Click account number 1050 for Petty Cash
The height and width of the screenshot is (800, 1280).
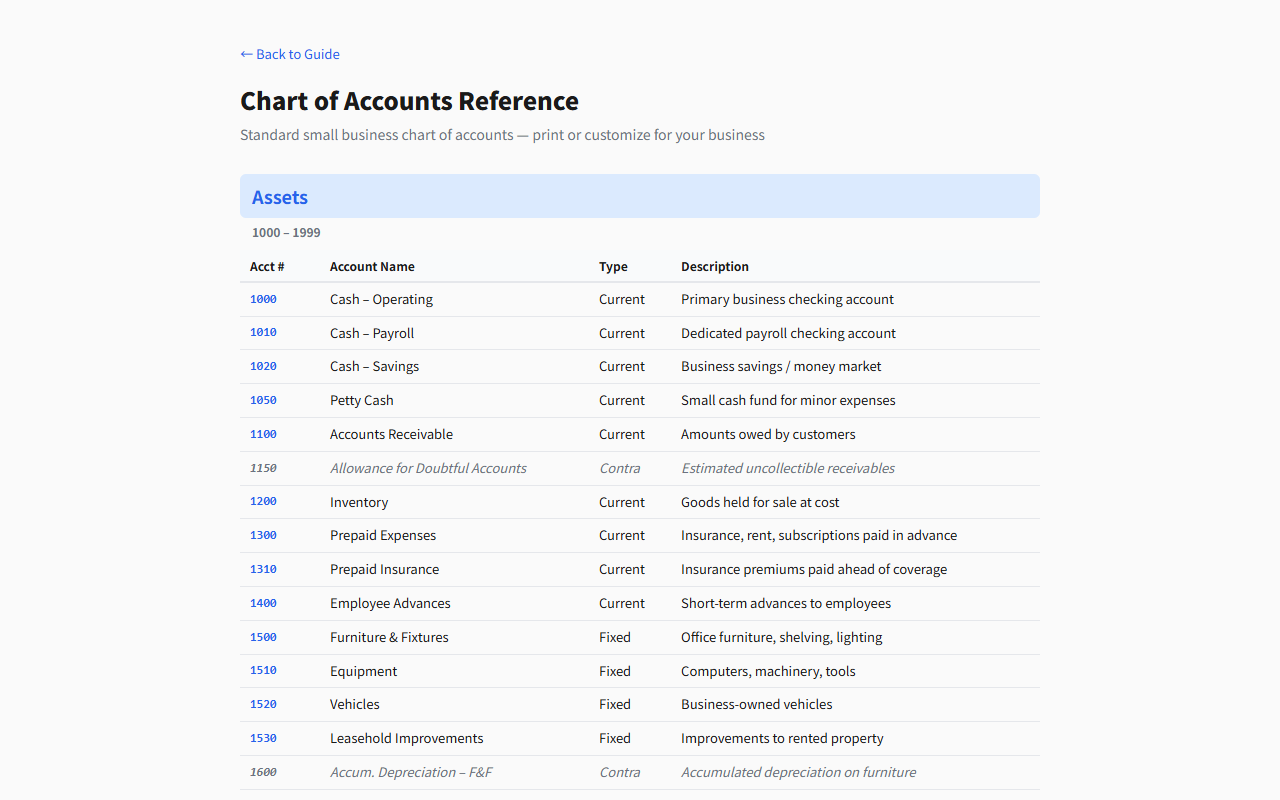pyautogui.click(x=263, y=400)
